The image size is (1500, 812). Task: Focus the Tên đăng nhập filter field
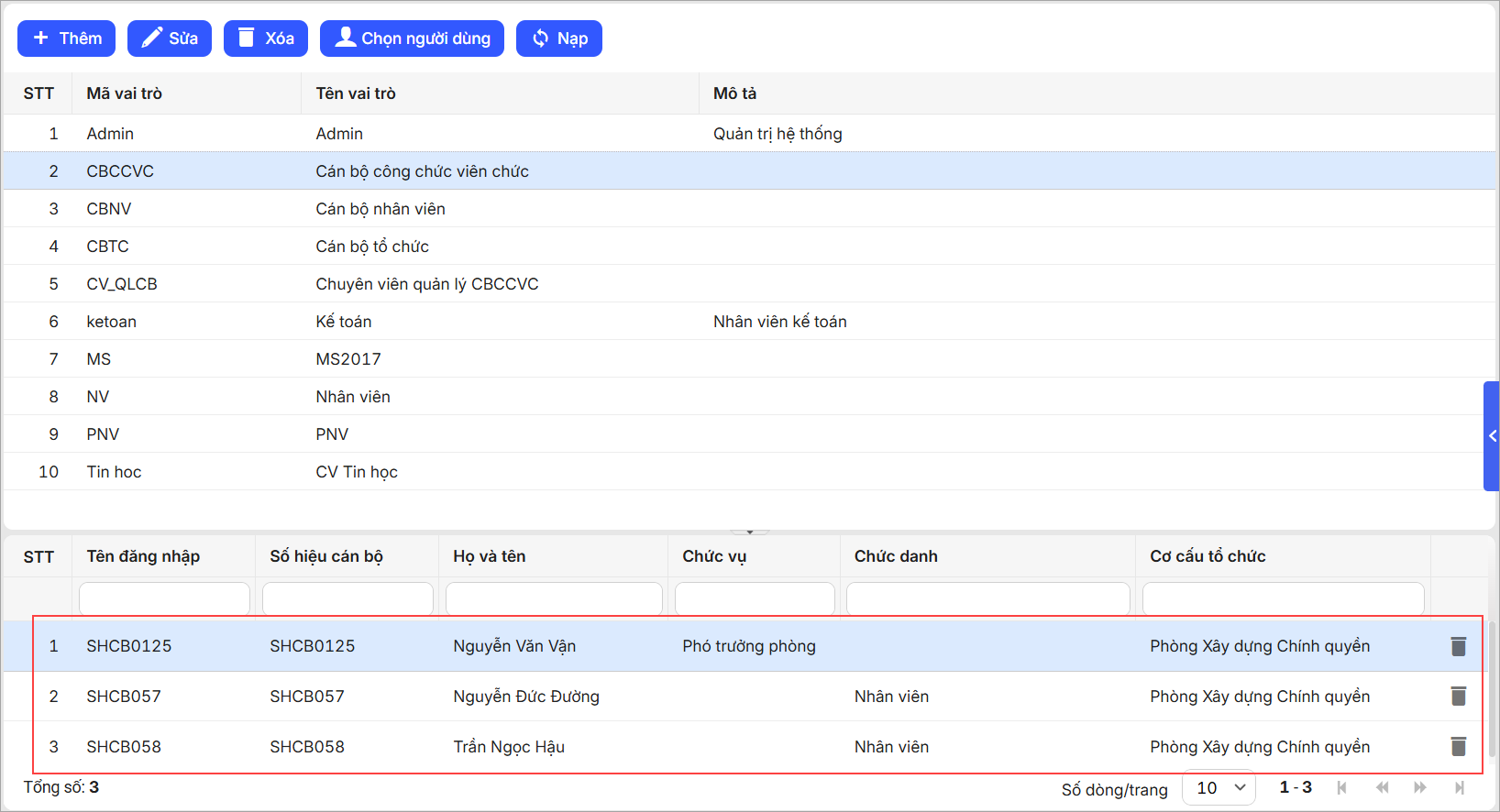164,599
